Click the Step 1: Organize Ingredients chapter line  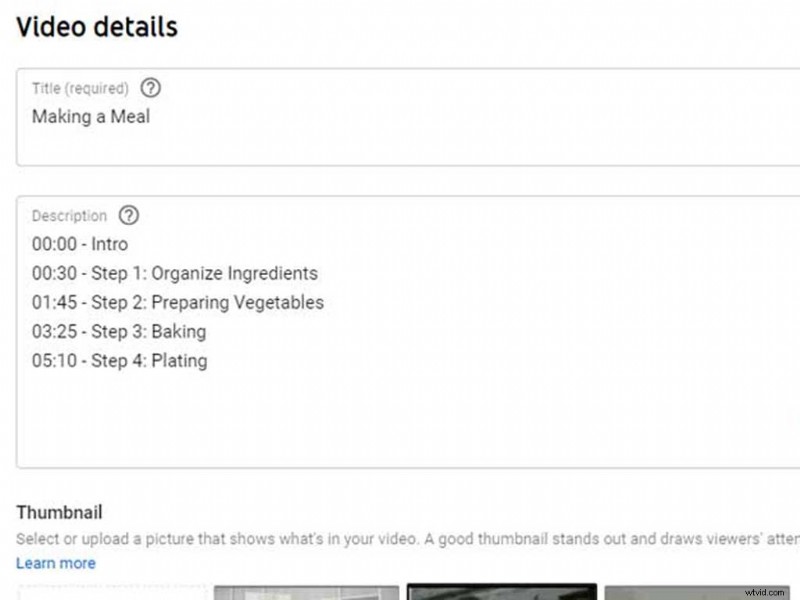(x=175, y=273)
